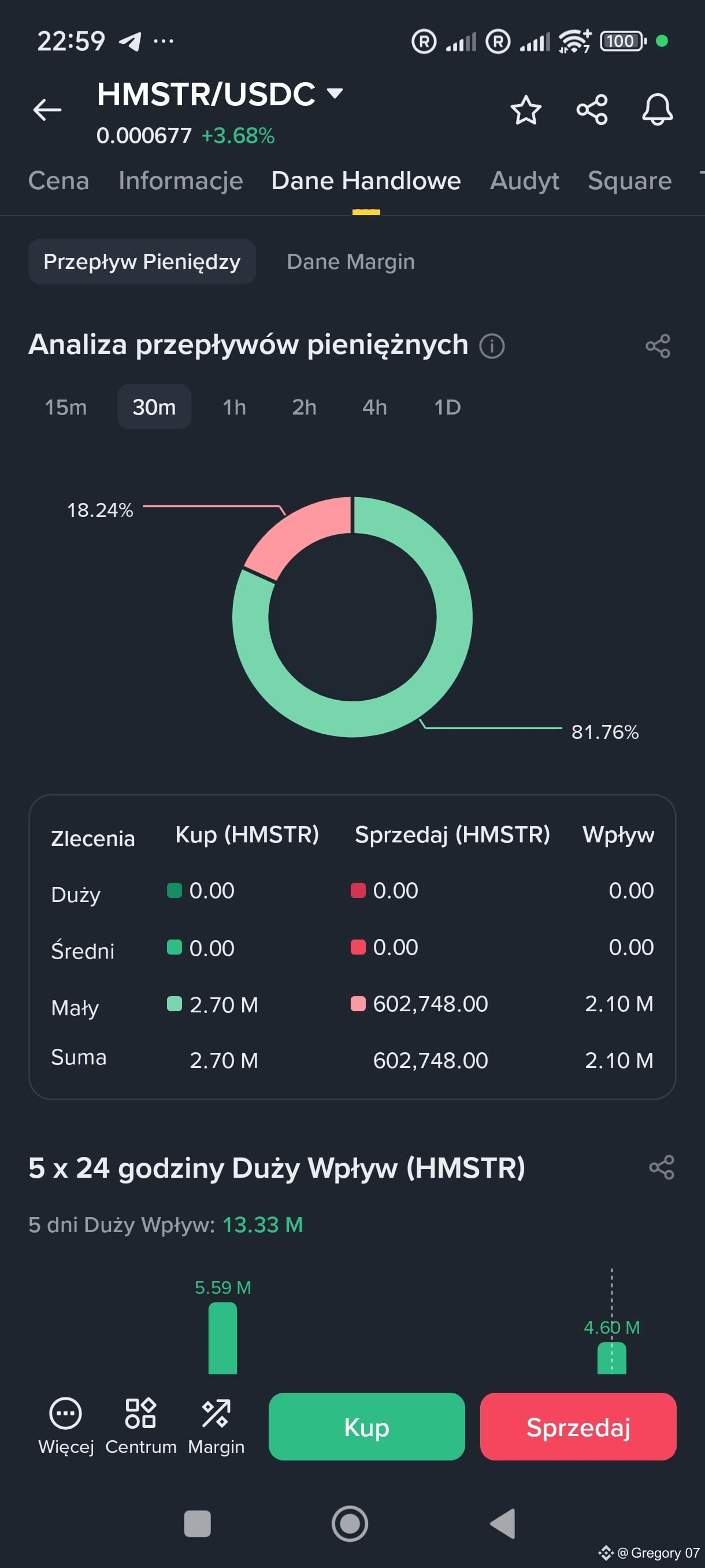Select the 15m time interval
The width and height of the screenshot is (705, 1568).
click(x=66, y=406)
